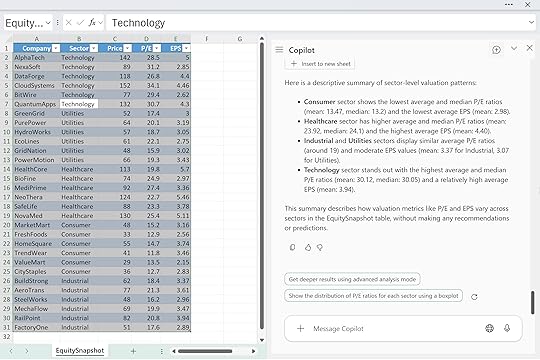Click the horizontal scrollbar thumb
The height and width of the screenshot is (360, 540).
point(205,351)
